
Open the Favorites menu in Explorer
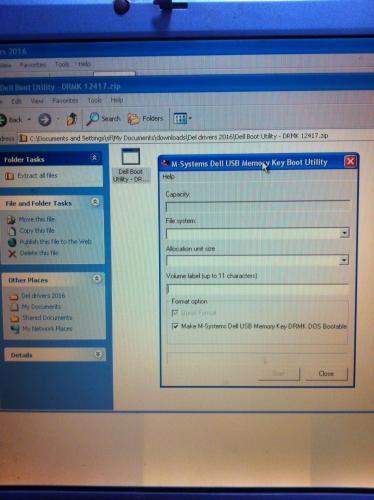(65, 100)
